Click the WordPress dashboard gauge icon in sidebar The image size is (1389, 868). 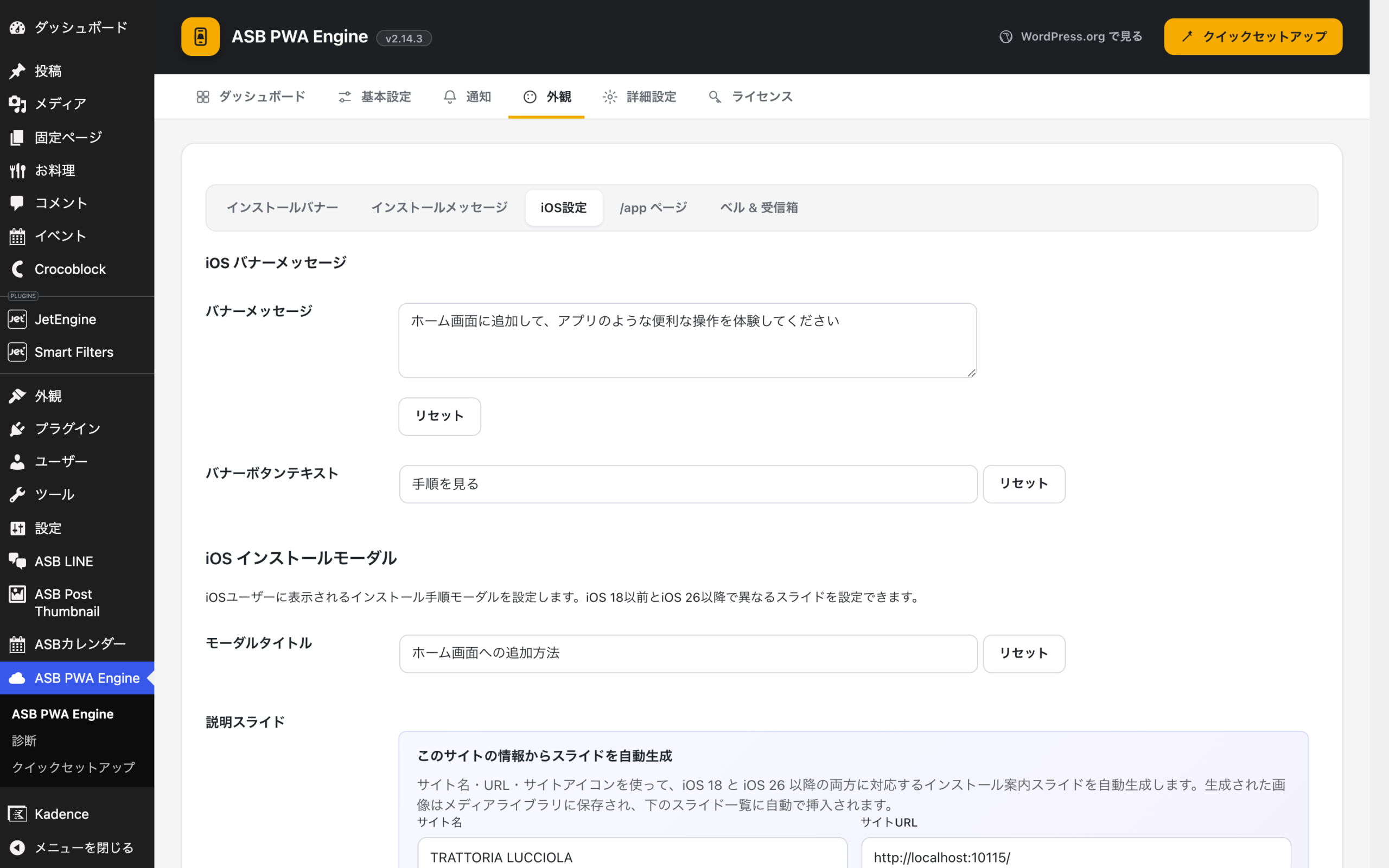click(17, 27)
